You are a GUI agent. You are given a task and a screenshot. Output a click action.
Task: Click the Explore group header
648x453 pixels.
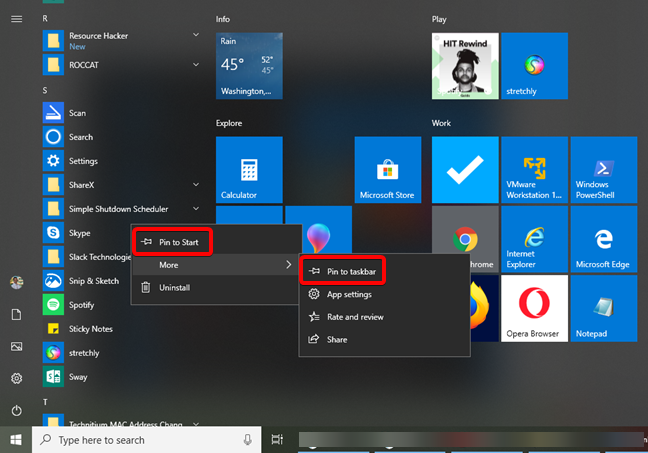pos(229,123)
